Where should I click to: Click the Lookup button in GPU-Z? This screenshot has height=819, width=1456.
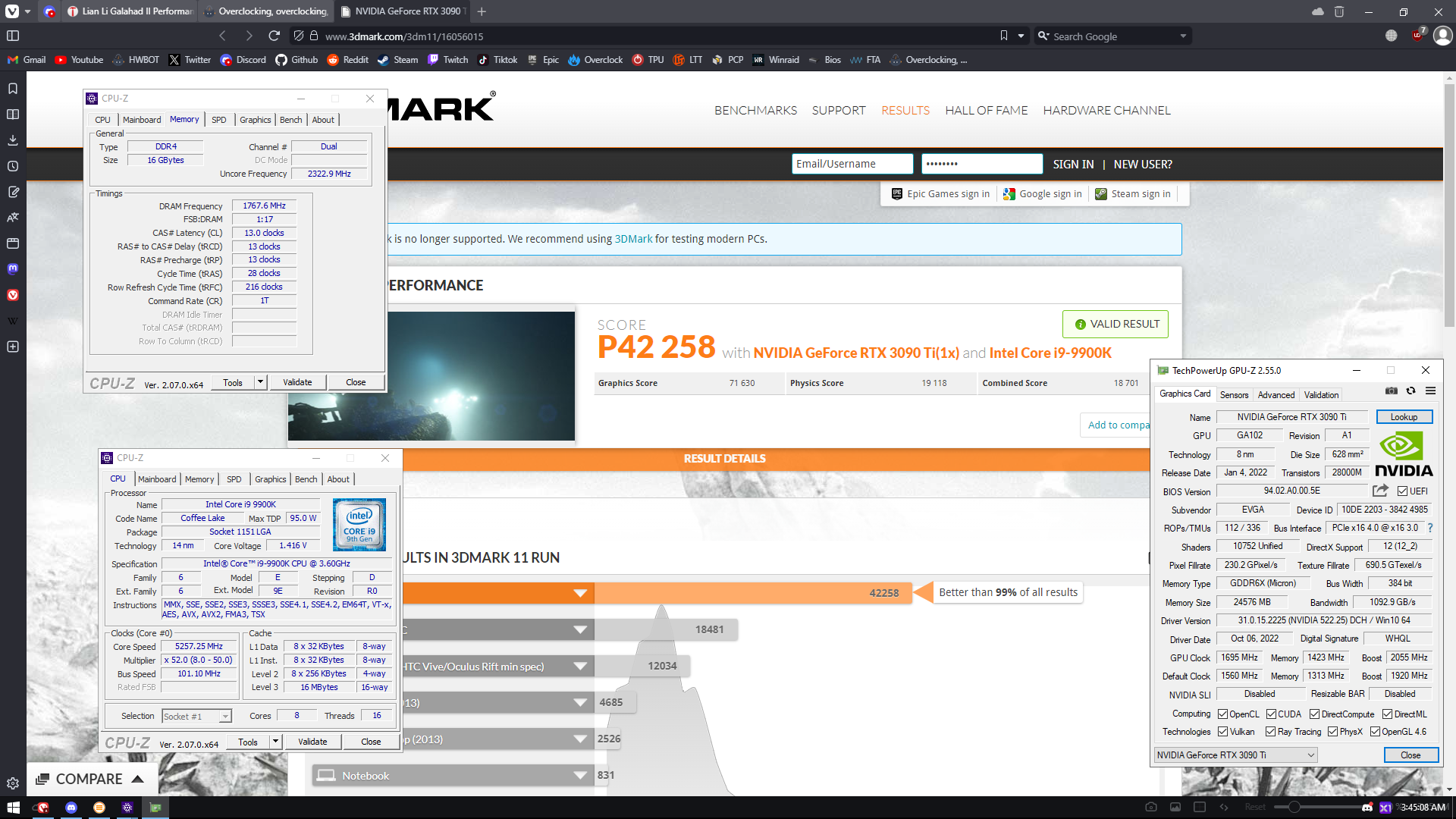(1404, 417)
